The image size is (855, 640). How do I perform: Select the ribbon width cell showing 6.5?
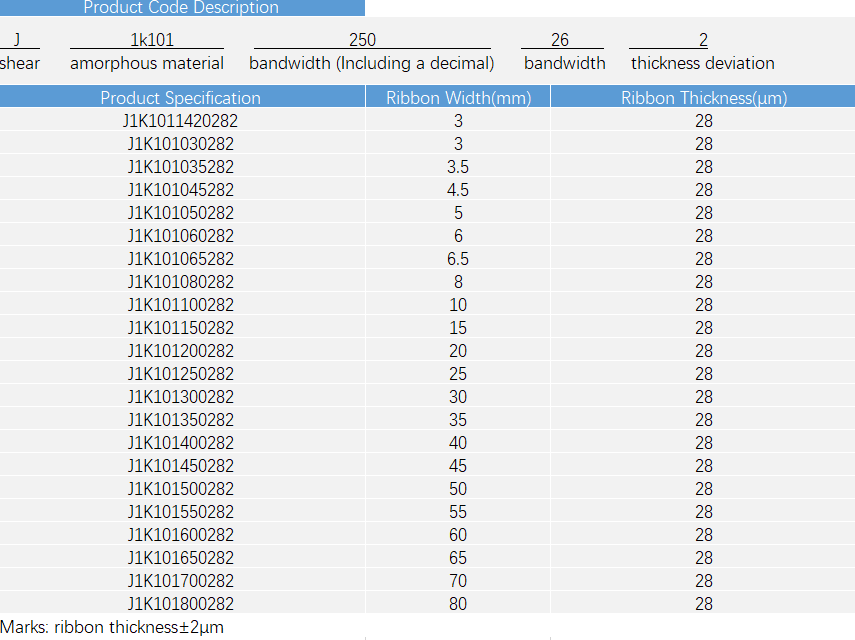(458, 259)
